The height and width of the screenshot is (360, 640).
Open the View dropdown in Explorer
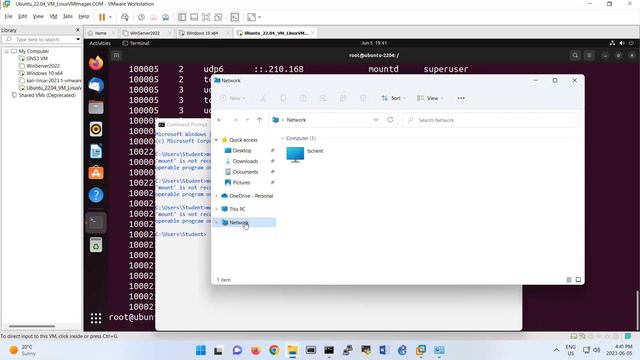[430, 98]
